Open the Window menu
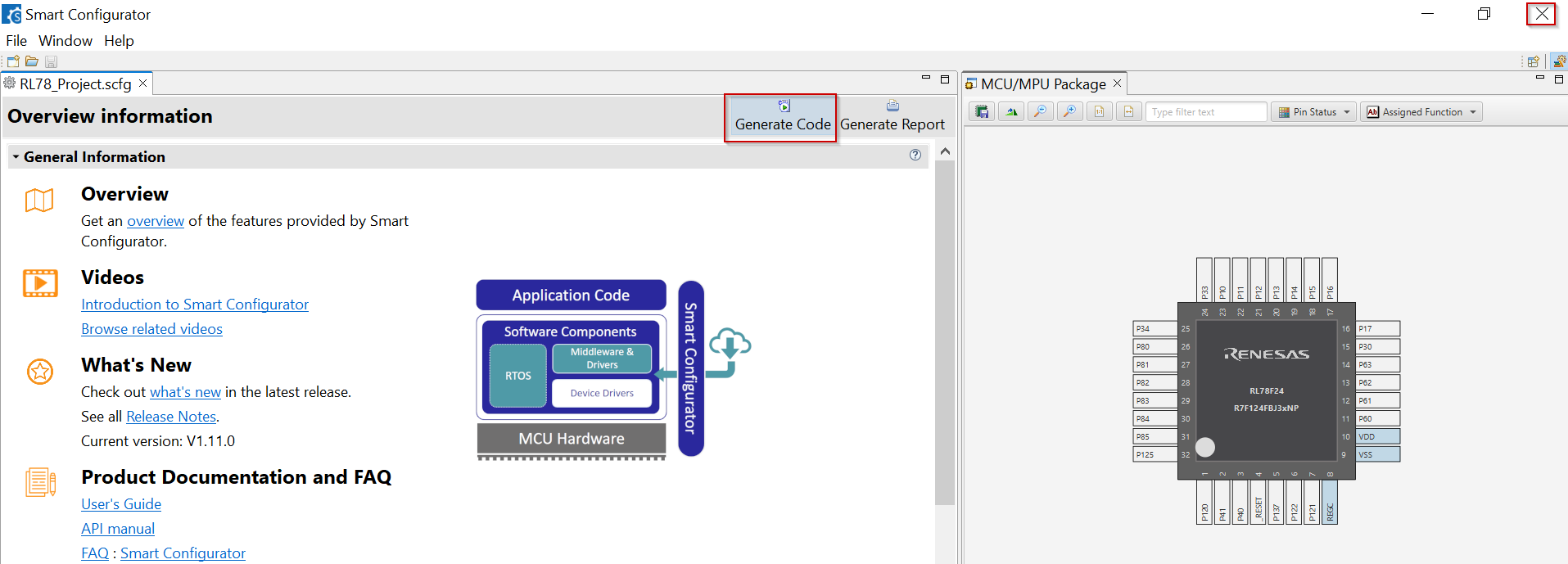 click(x=66, y=41)
